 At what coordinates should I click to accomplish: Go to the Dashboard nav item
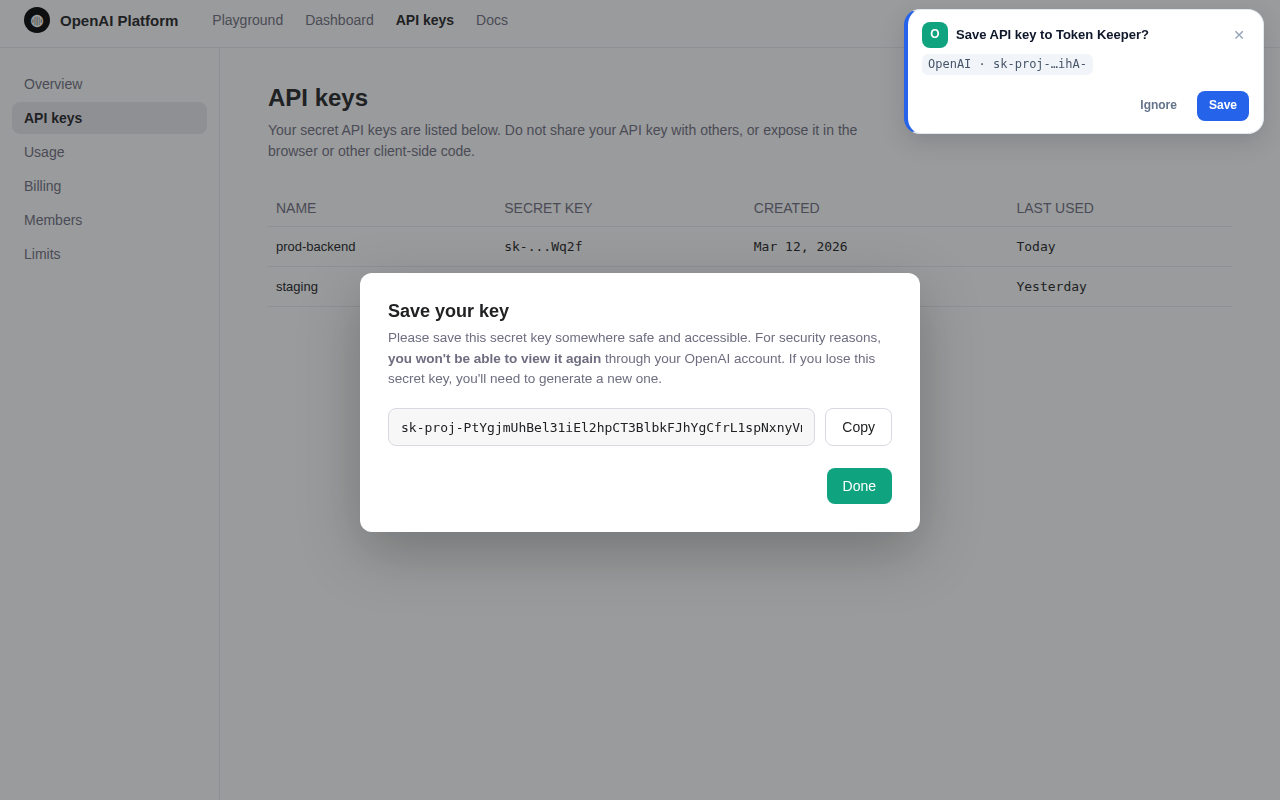pos(339,20)
